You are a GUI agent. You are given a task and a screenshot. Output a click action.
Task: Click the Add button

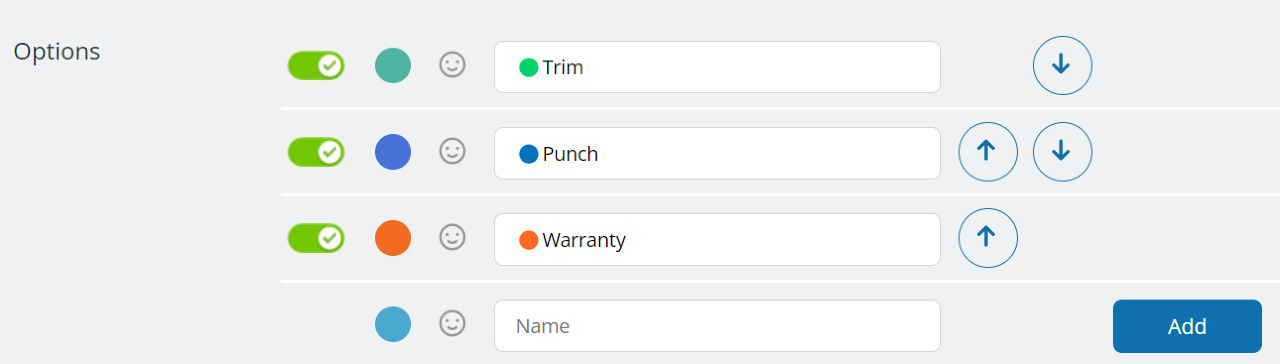tap(1187, 326)
